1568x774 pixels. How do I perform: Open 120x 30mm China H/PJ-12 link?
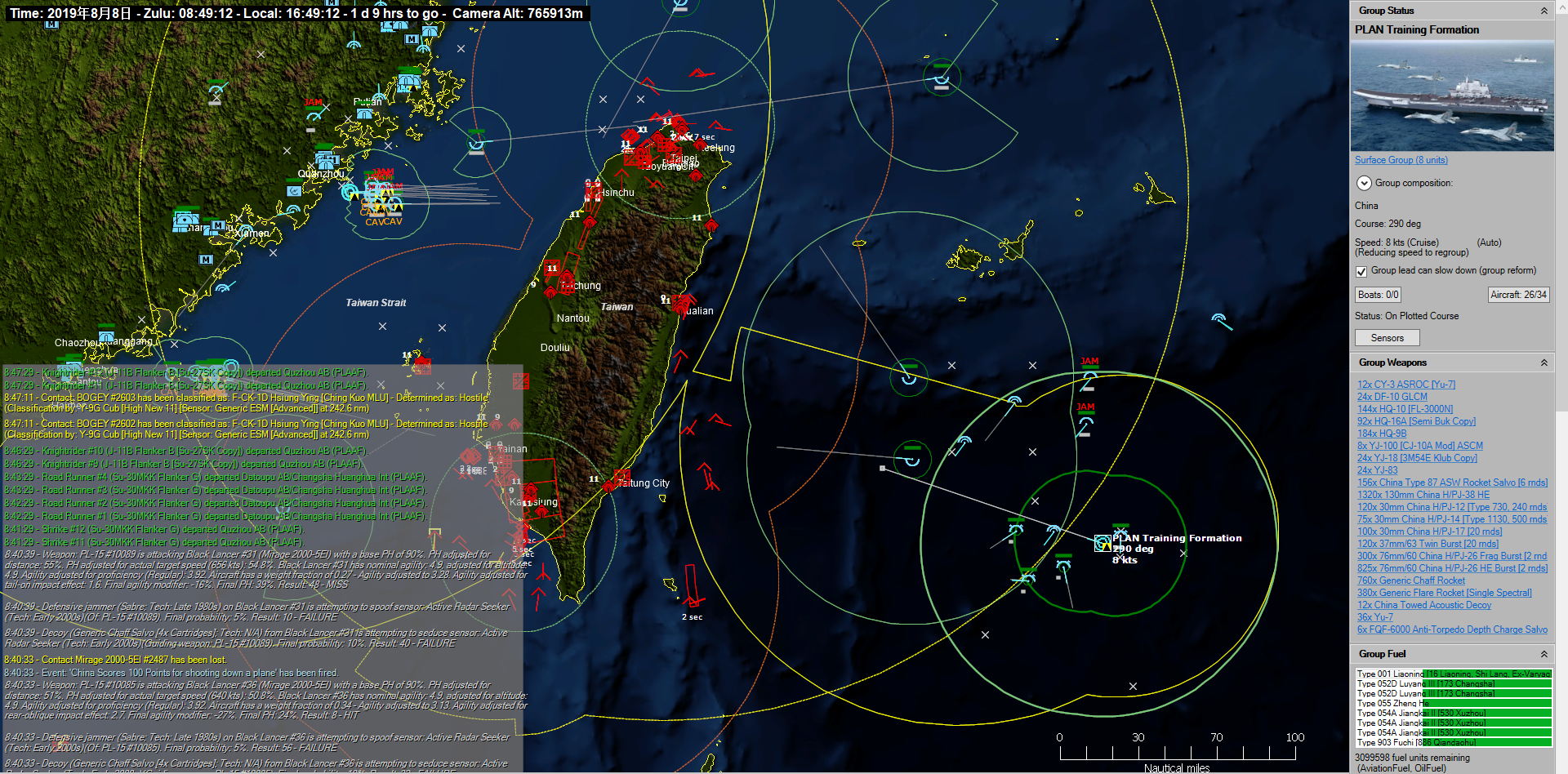1452,507
